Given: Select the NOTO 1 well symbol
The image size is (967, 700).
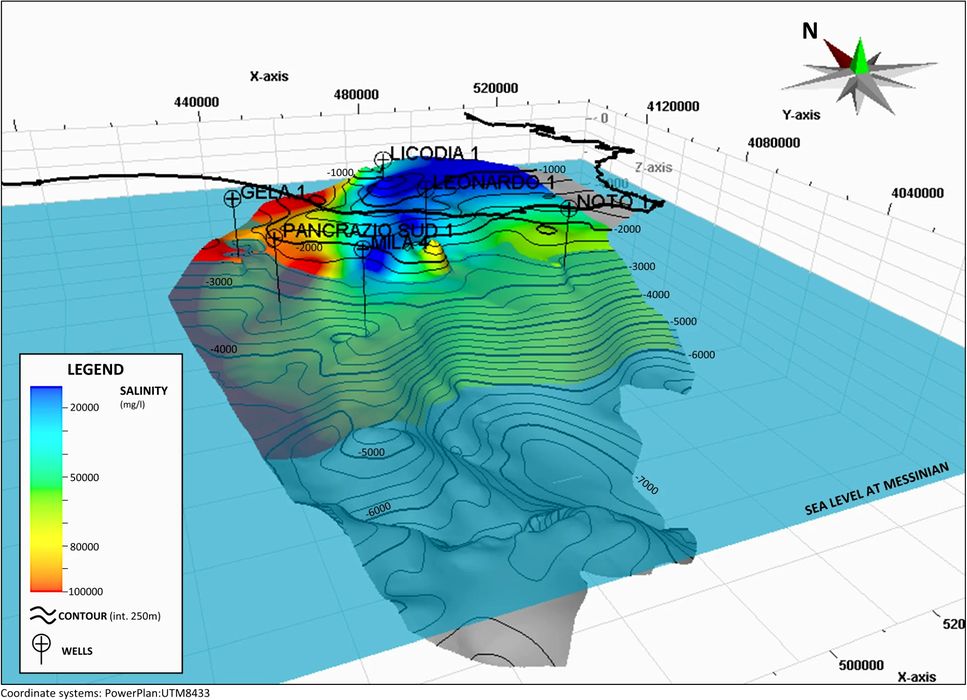Looking at the screenshot, I should point(568,208).
